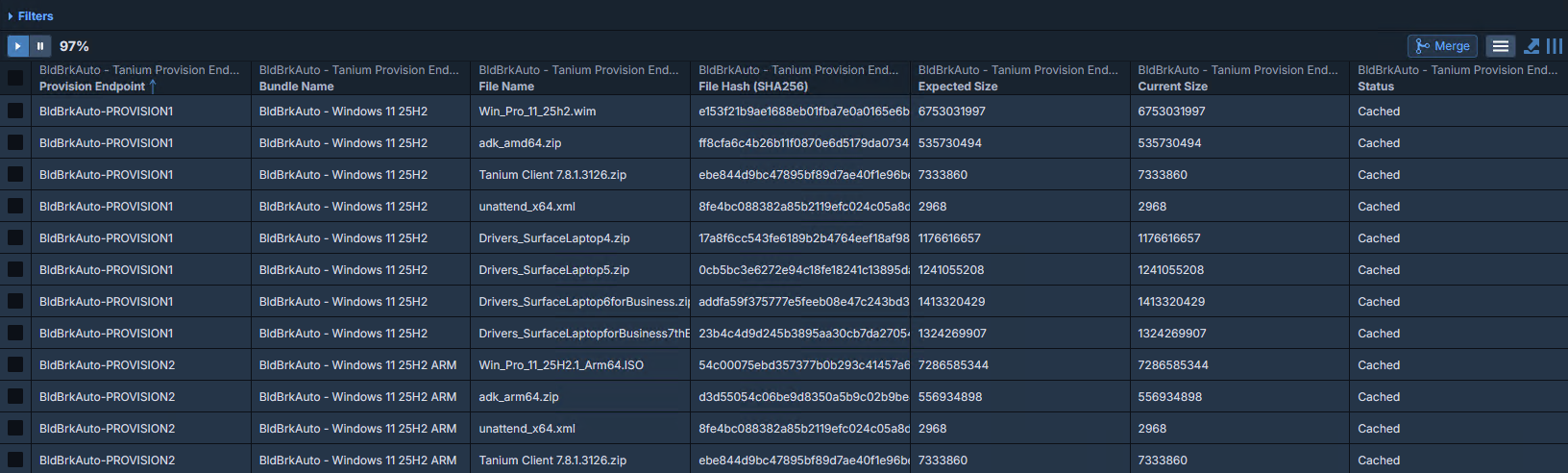Click Expected Size value 1413320429
Viewport: 1568px width, 473px height.
point(951,302)
